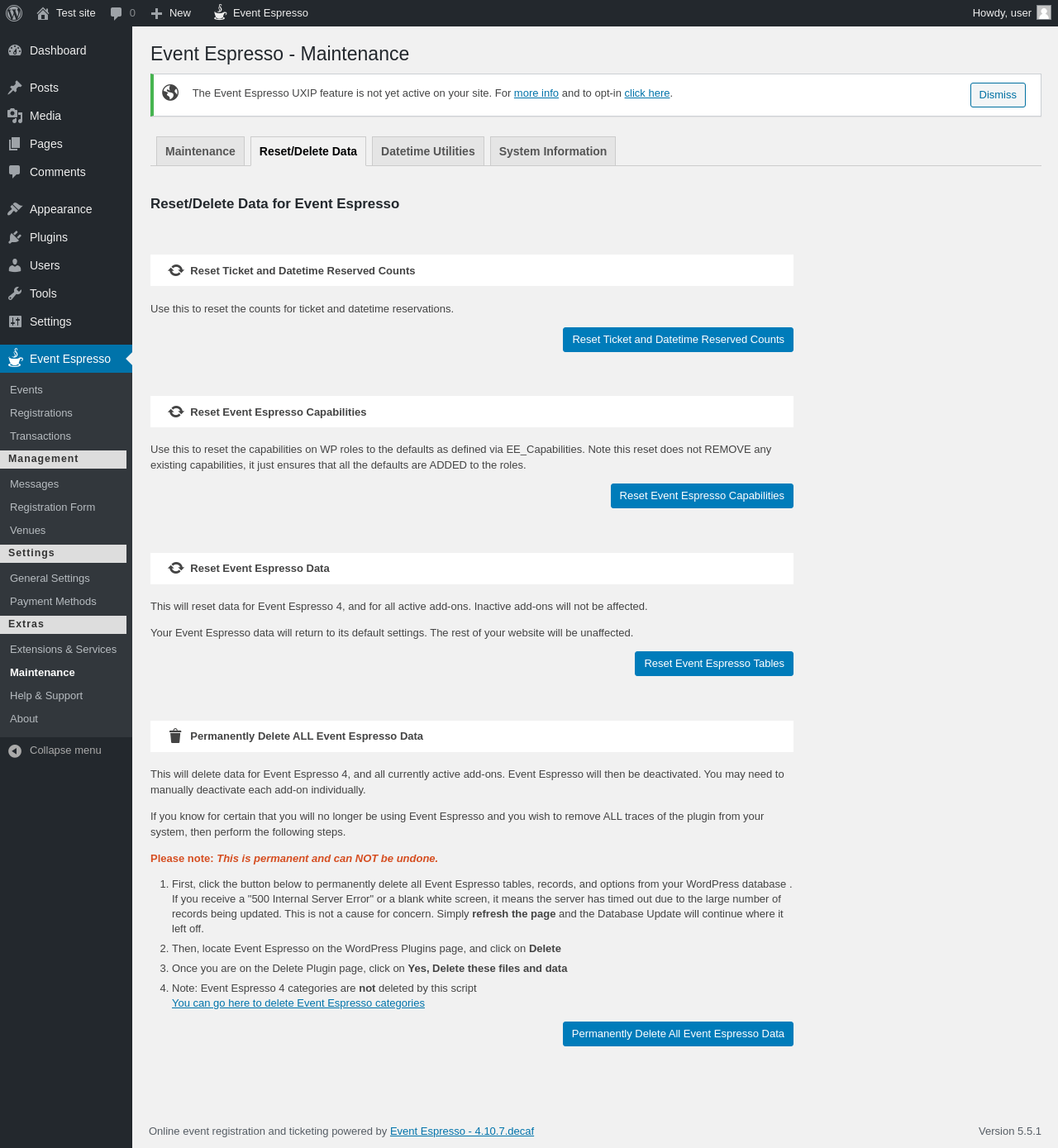Dismiss the UXIP notice
The width and height of the screenshot is (1058, 1148).
998,95
